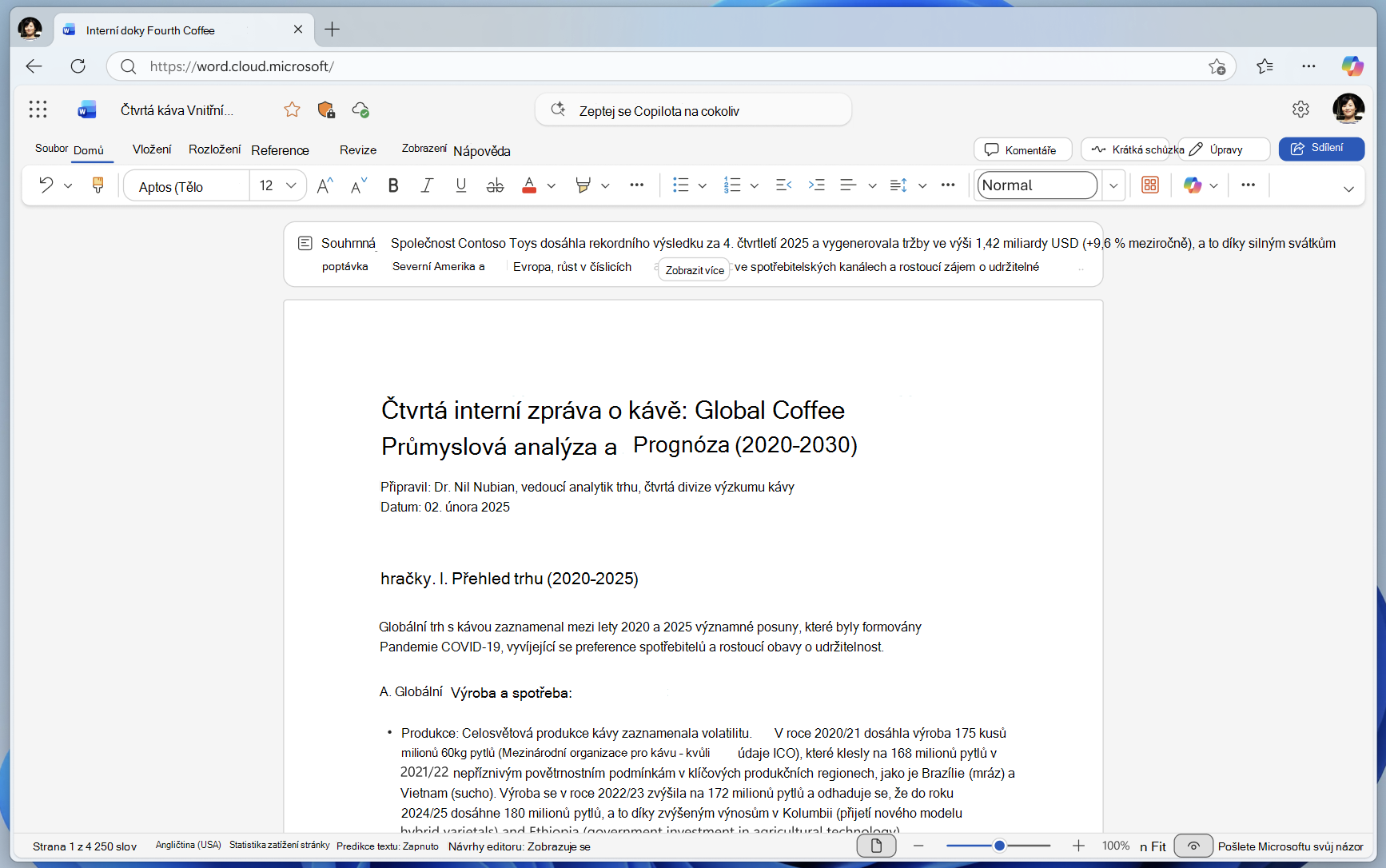Open the font name dropdown

pos(186,186)
